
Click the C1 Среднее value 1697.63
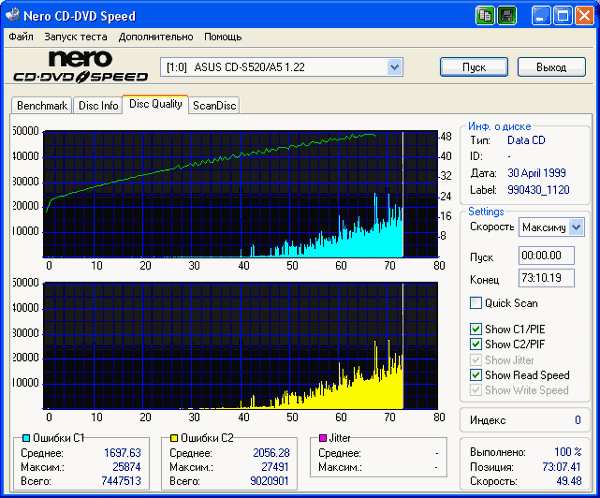[122, 453]
